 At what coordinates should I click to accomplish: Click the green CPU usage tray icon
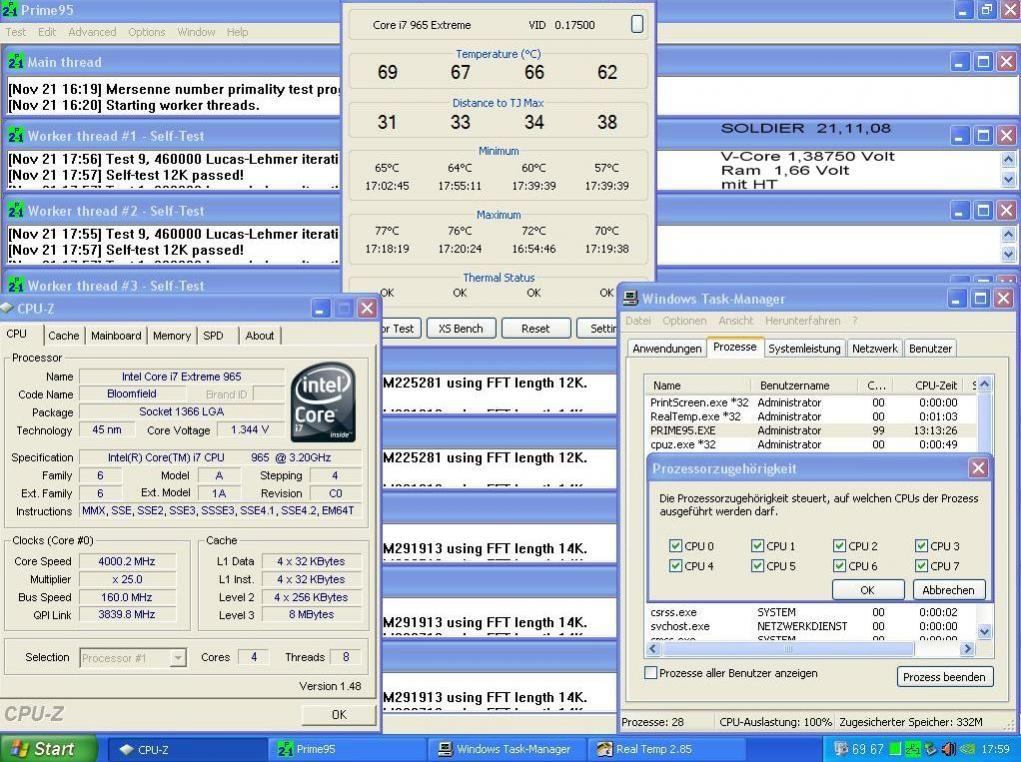click(896, 749)
